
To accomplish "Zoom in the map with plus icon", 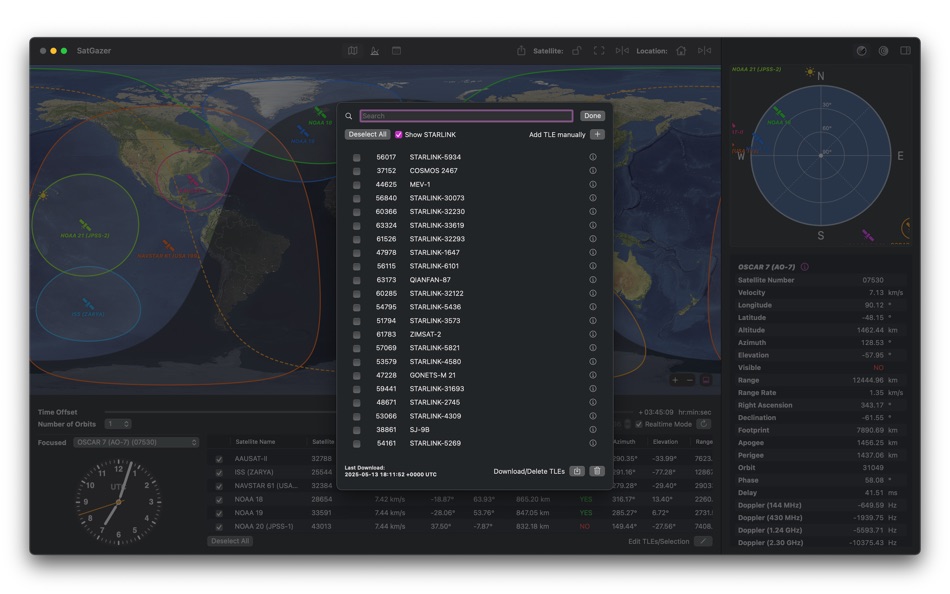I will pyautogui.click(x=675, y=380).
